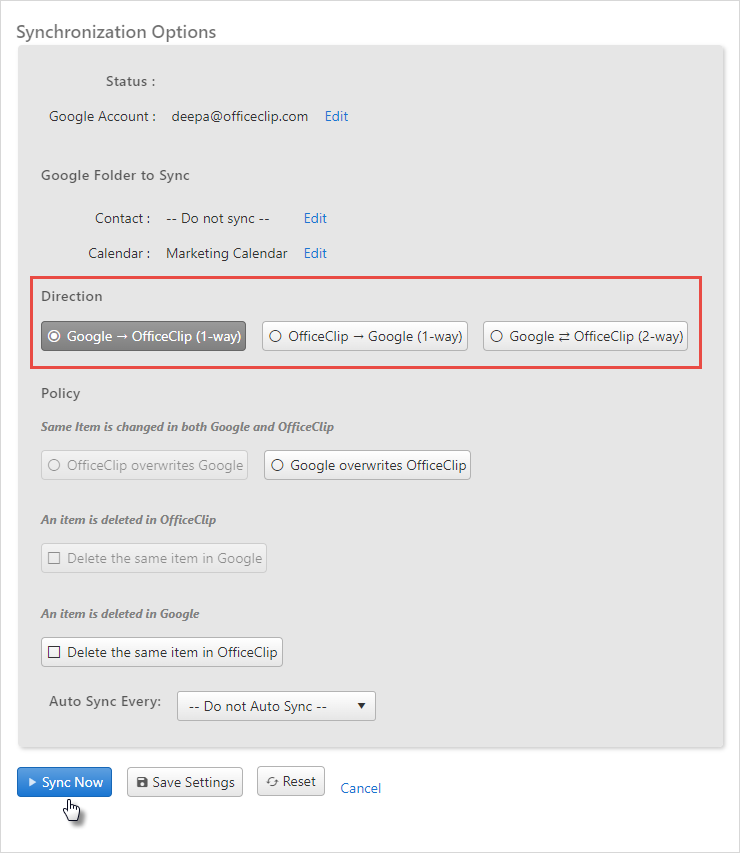The height and width of the screenshot is (853, 740).
Task: Click the Auto Sync Every label
Action: [x=105, y=701]
